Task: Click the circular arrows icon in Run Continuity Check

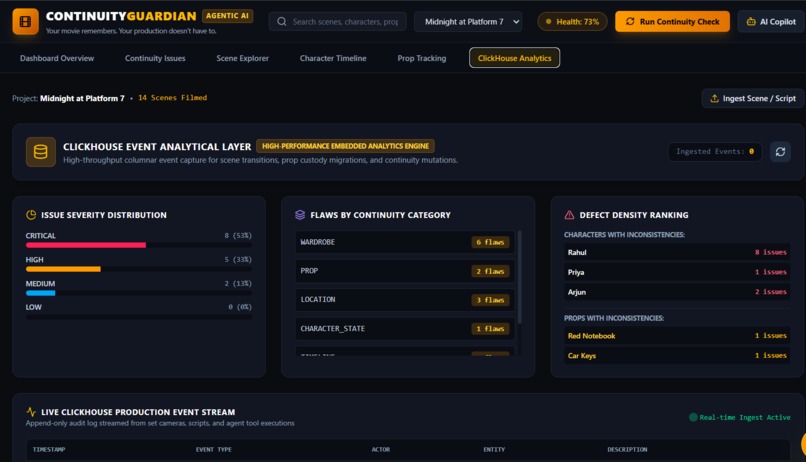Action: pos(630,22)
